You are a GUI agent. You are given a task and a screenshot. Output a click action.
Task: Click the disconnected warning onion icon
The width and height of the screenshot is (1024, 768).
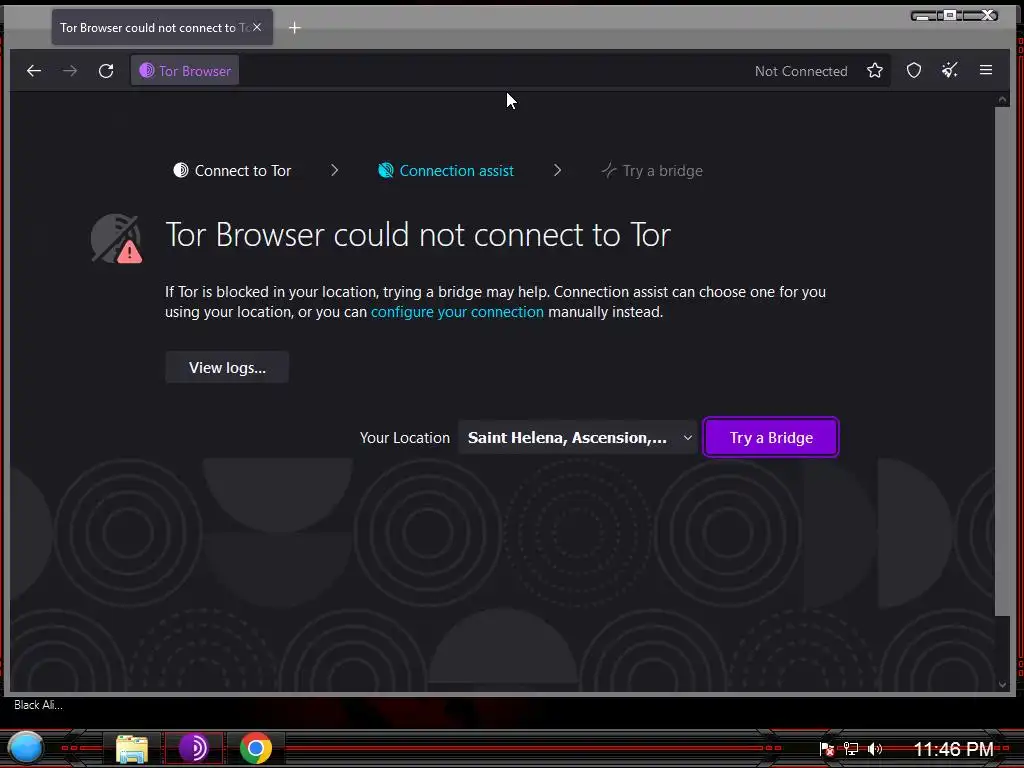117,238
